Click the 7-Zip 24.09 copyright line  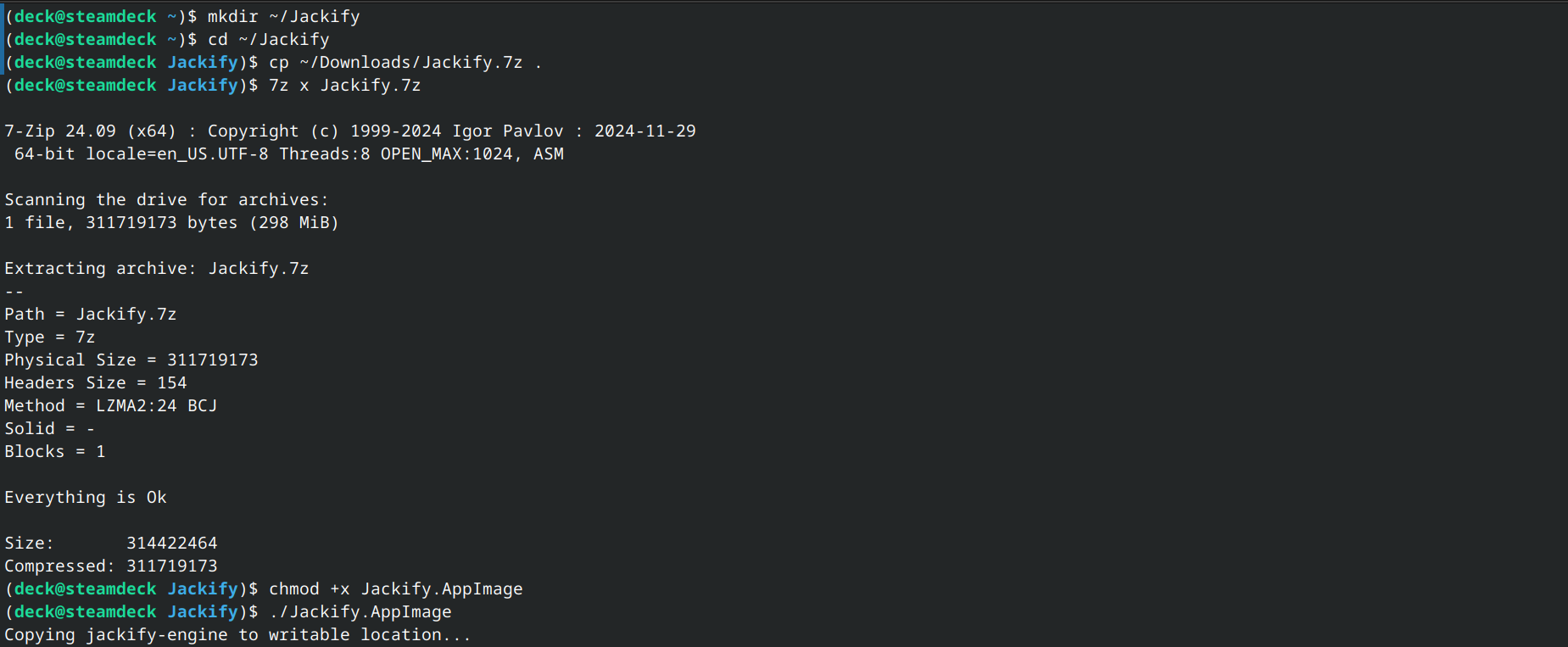pos(349,131)
